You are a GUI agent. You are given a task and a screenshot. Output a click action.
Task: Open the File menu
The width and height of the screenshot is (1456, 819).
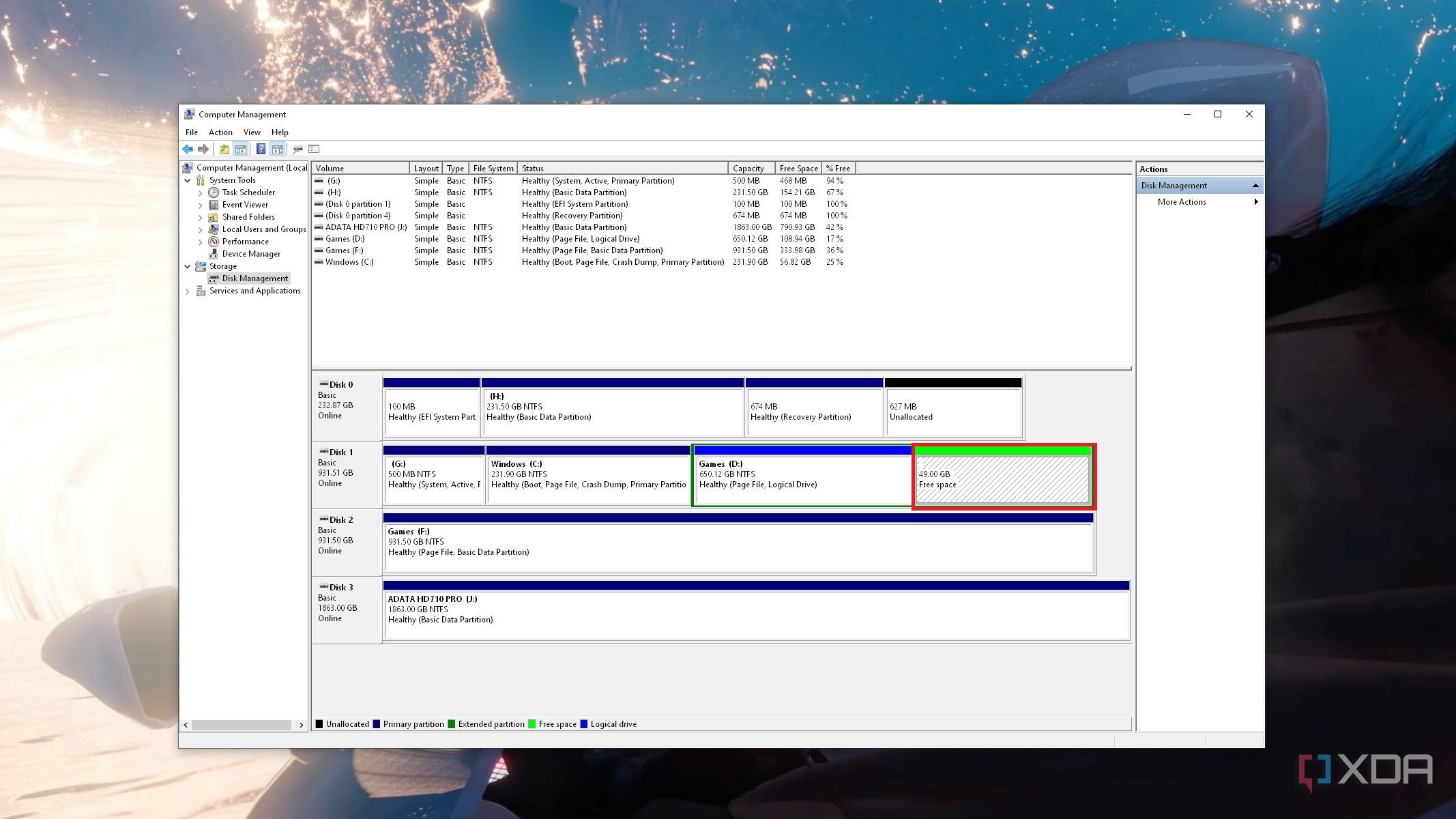click(192, 132)
